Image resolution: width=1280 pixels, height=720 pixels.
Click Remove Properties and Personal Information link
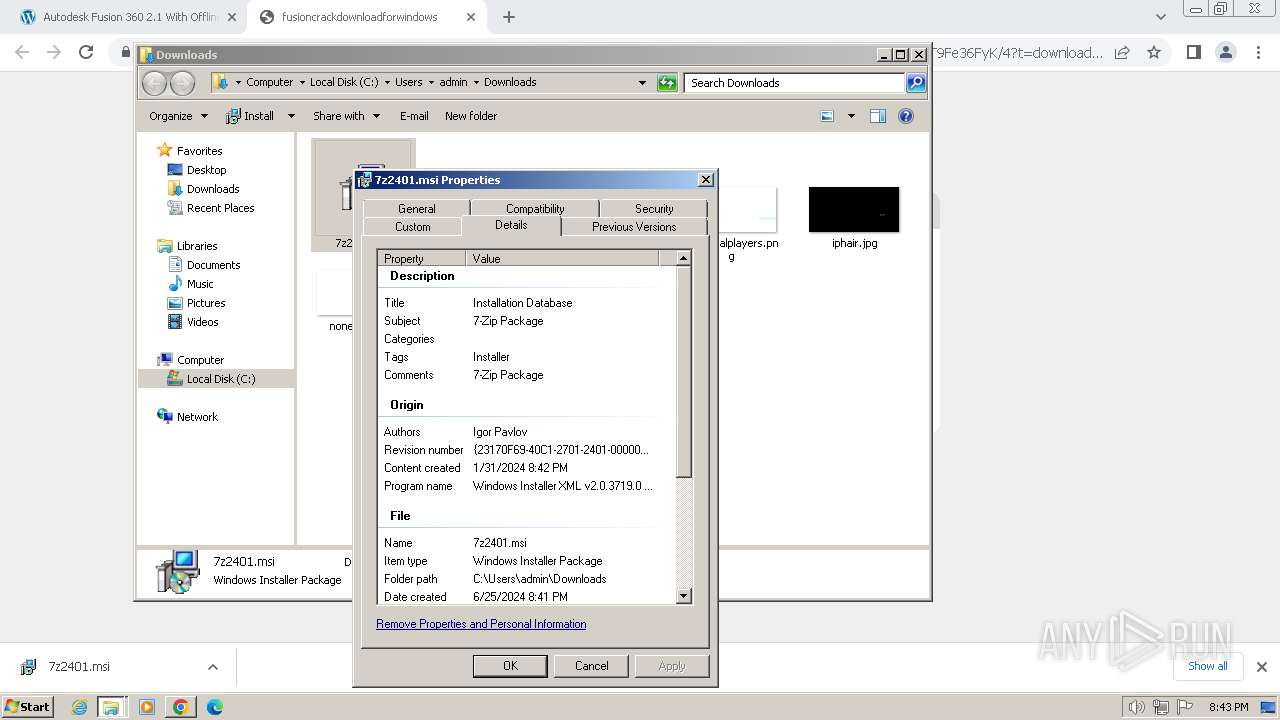[x=481, y=624]
